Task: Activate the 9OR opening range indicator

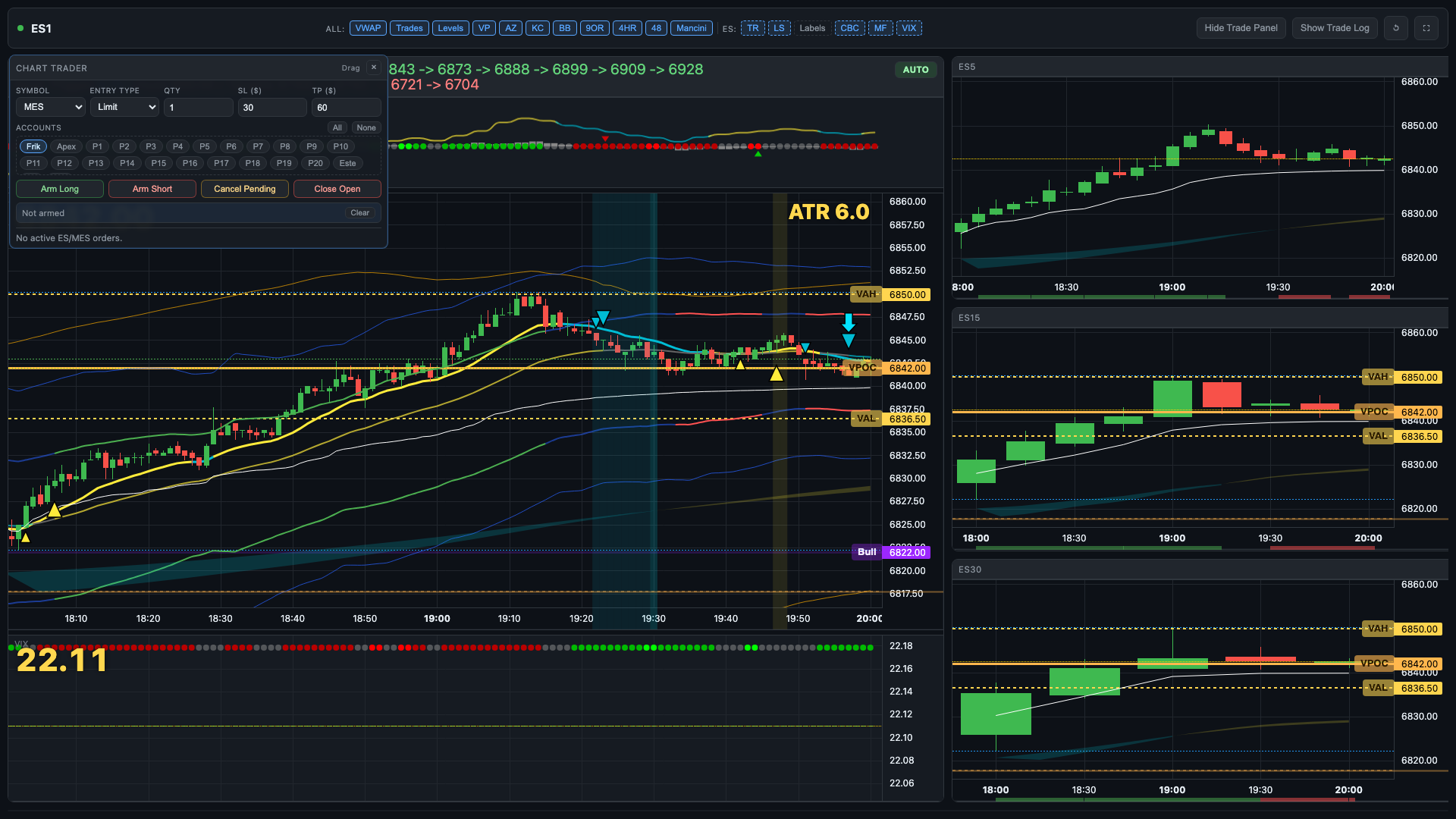Action: 595,27
